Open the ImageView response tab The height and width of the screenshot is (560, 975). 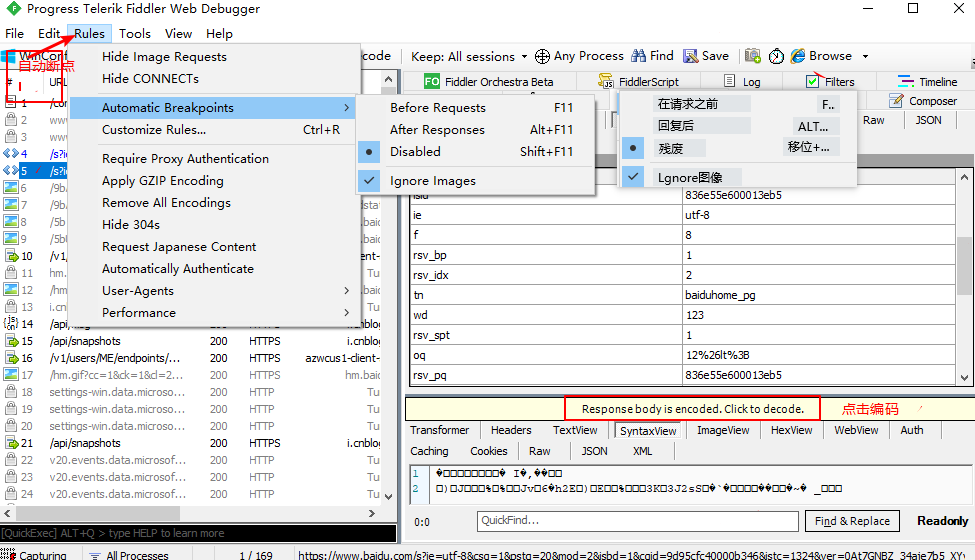[723, 430]
